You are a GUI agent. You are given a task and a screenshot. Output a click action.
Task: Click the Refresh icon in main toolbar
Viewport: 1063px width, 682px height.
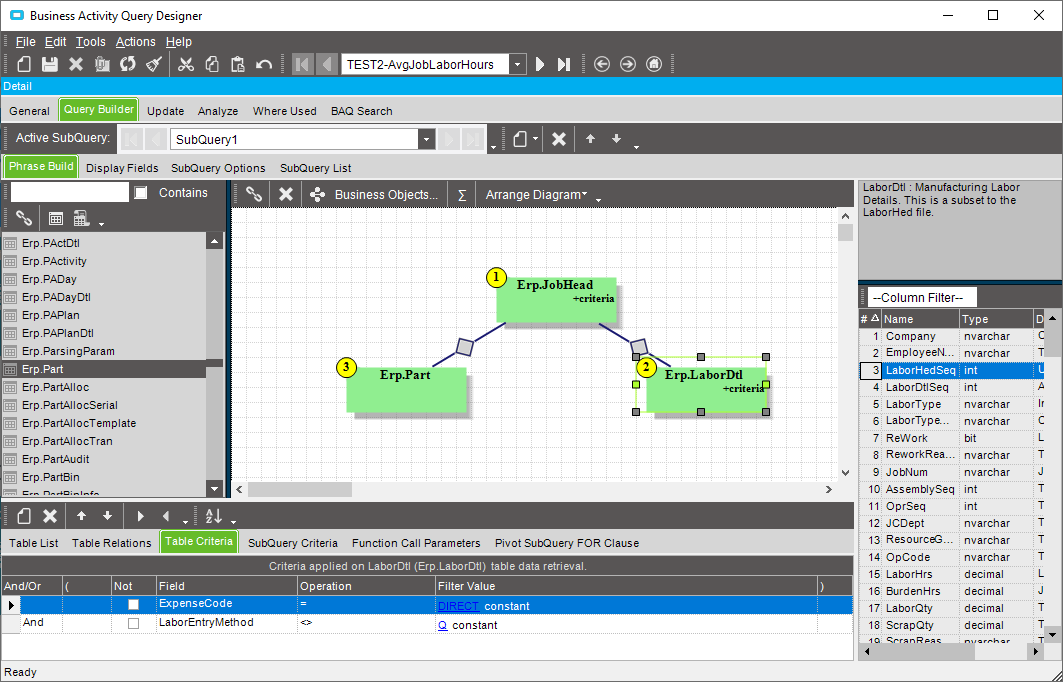click(x=127, y=64)
